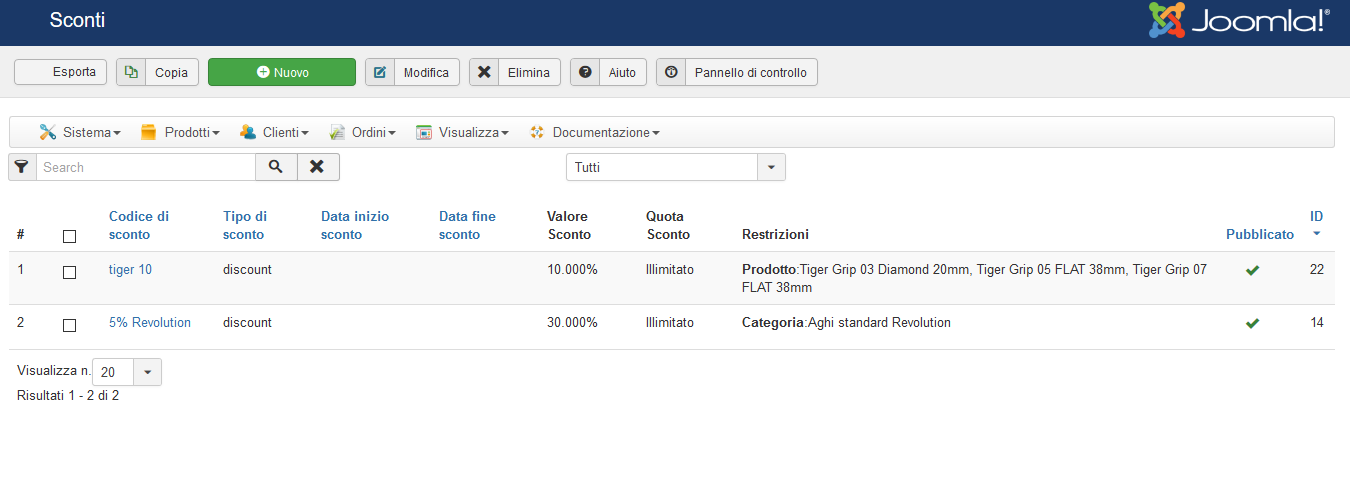Click the Pannello di controllo icon
The image size is (1350, 494).
click(671, 73)
